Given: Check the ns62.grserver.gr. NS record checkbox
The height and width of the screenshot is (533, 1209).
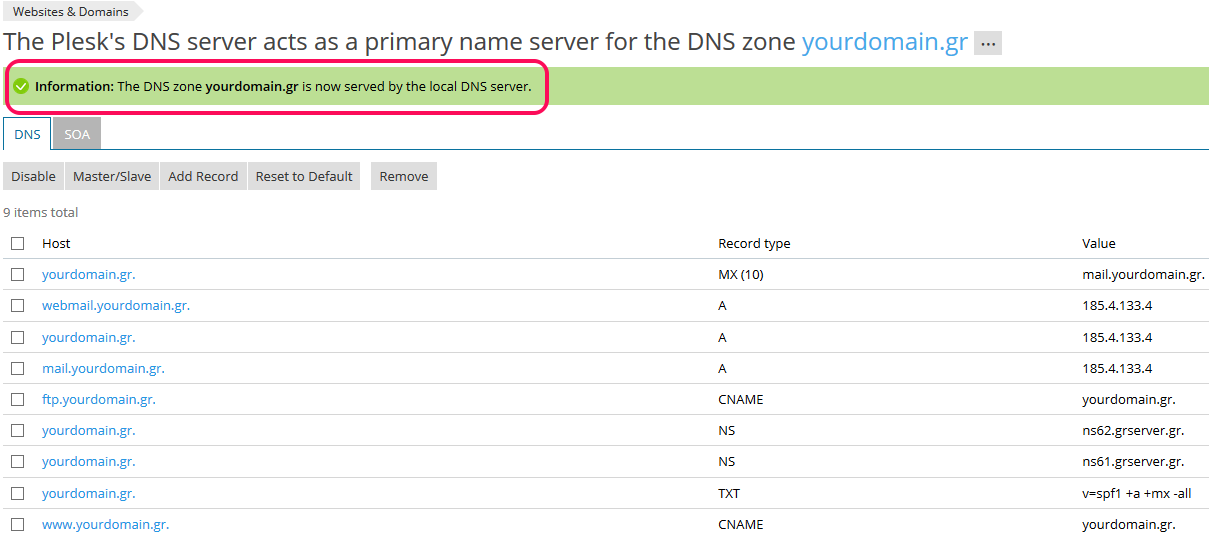Looking at the screenshot, I should [x=17, y=430].
